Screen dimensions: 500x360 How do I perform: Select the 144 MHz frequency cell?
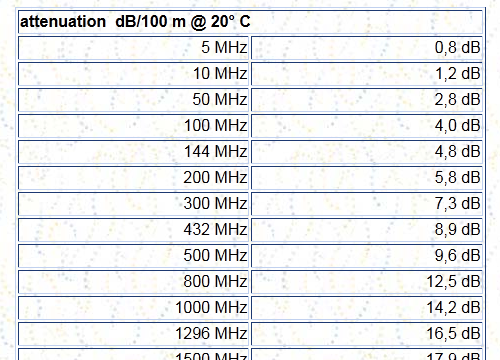click(x=133, y=152)
